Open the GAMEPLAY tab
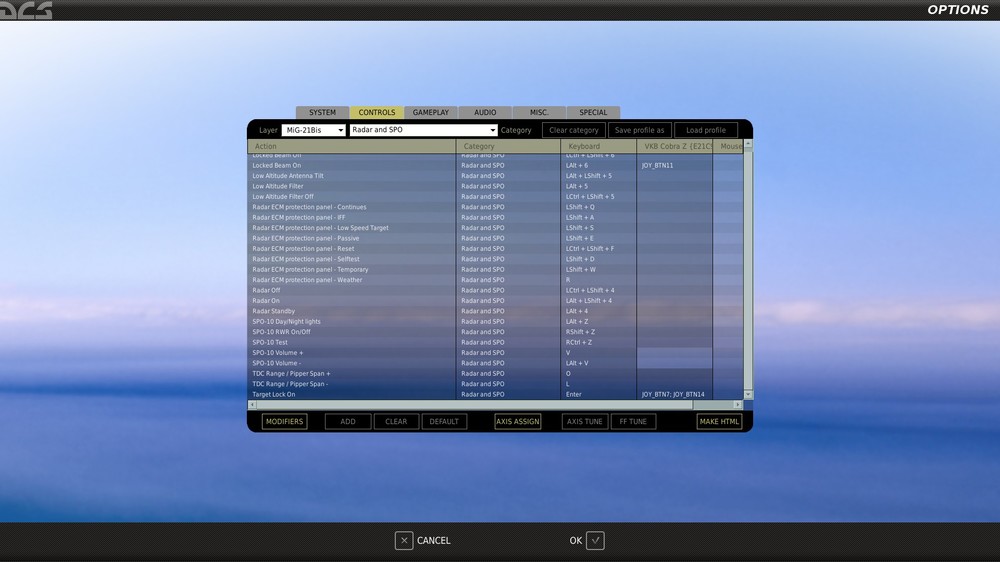Viewport: 1000px width, 562px height. click(x=430, y=112)
